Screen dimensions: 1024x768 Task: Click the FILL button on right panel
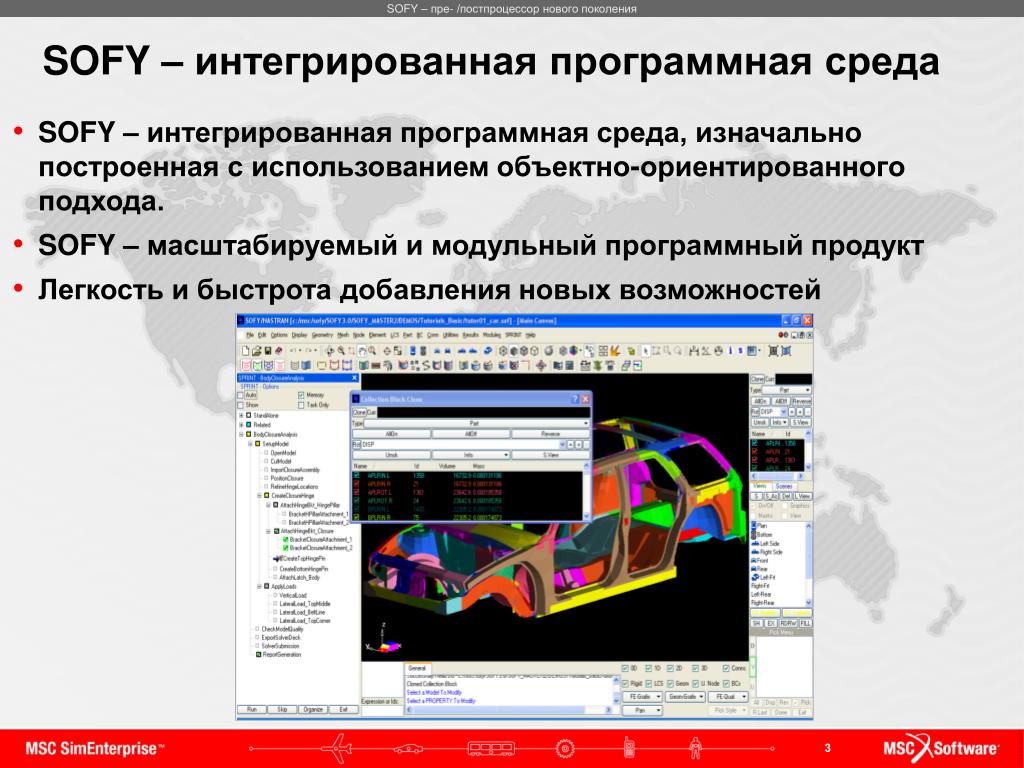(x=806, y=623)
